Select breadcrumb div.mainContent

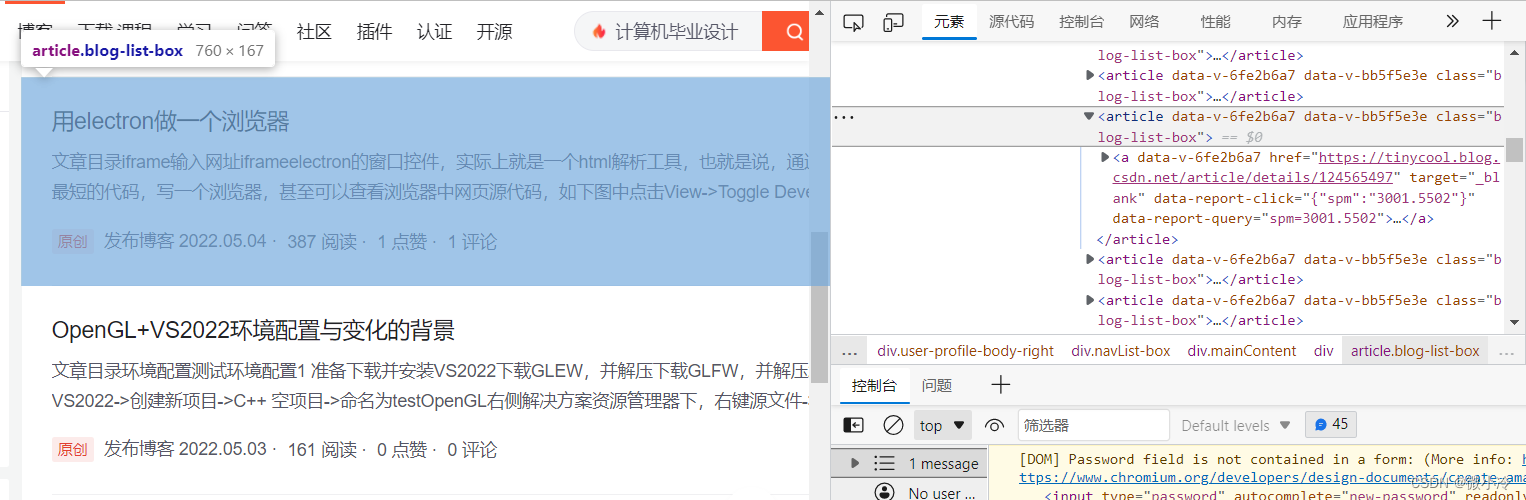coord(1241,351)
